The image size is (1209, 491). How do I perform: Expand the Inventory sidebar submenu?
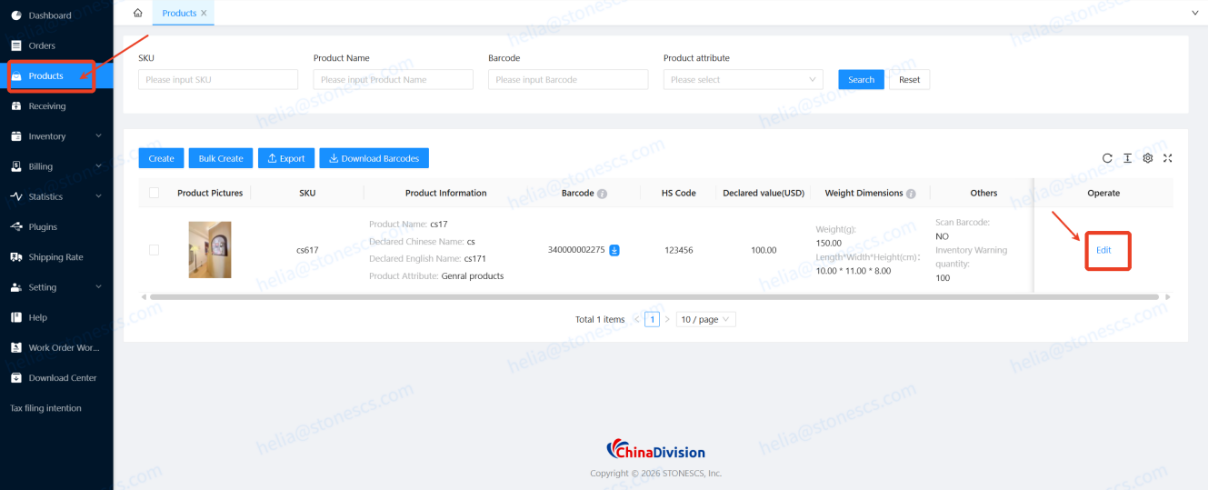coord(56,136)
